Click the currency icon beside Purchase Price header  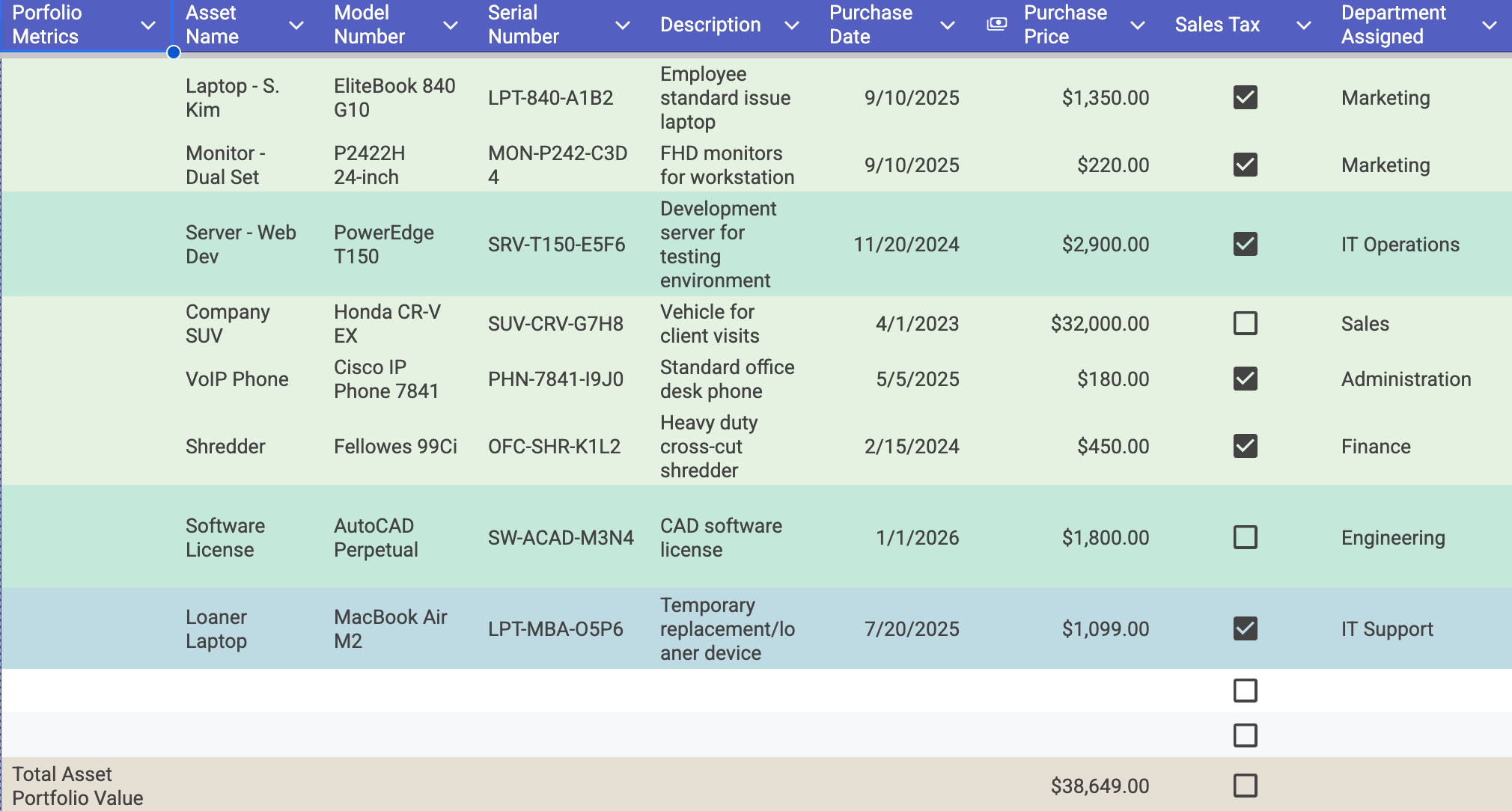[x=996, y=24]
